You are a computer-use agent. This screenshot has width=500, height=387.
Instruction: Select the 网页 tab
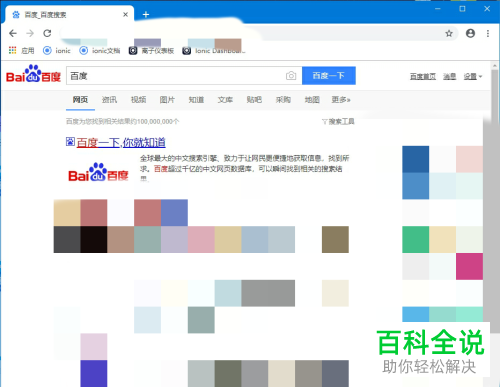click(x=80, y=100)
